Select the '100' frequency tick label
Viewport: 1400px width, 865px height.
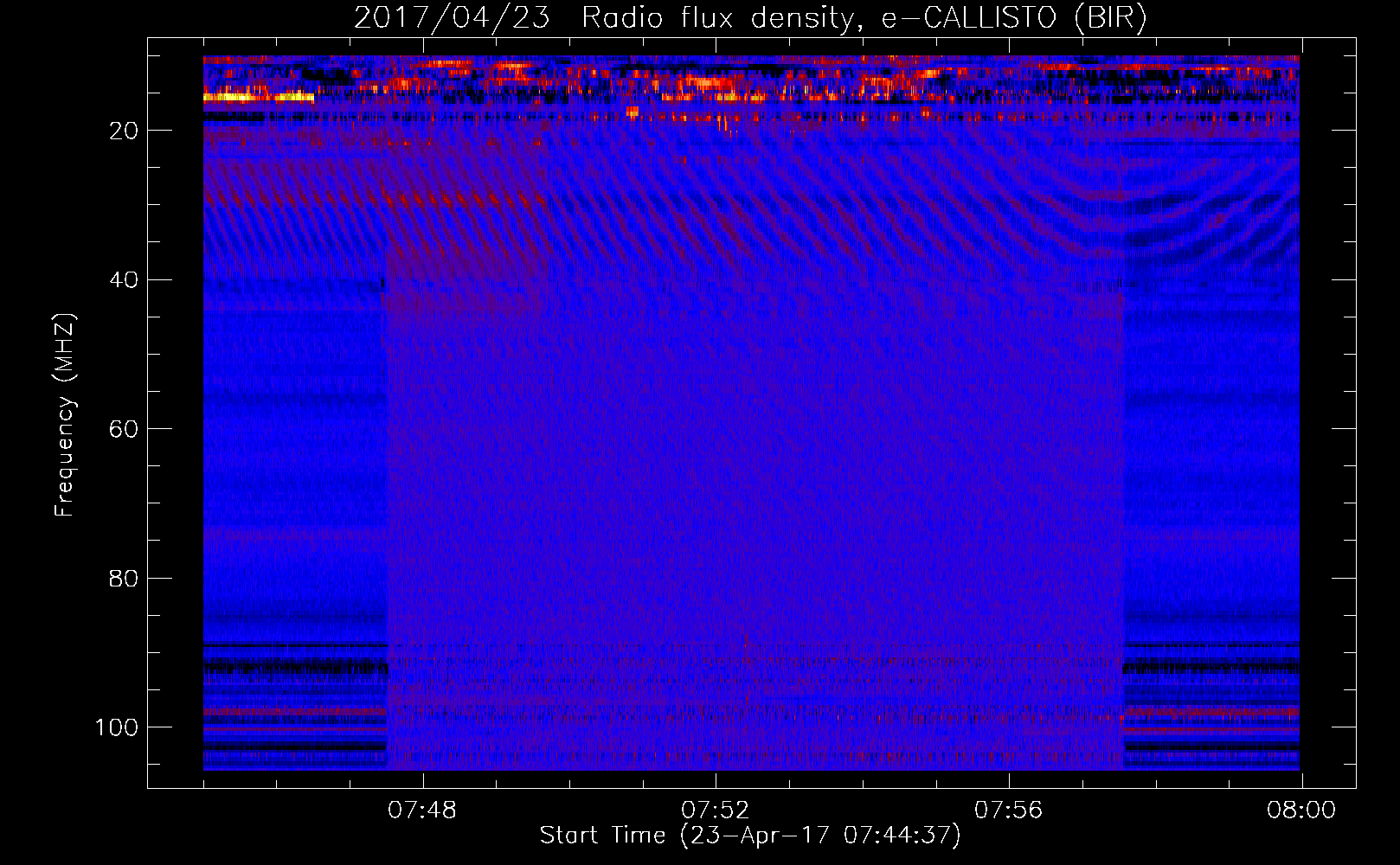(117, 727)
